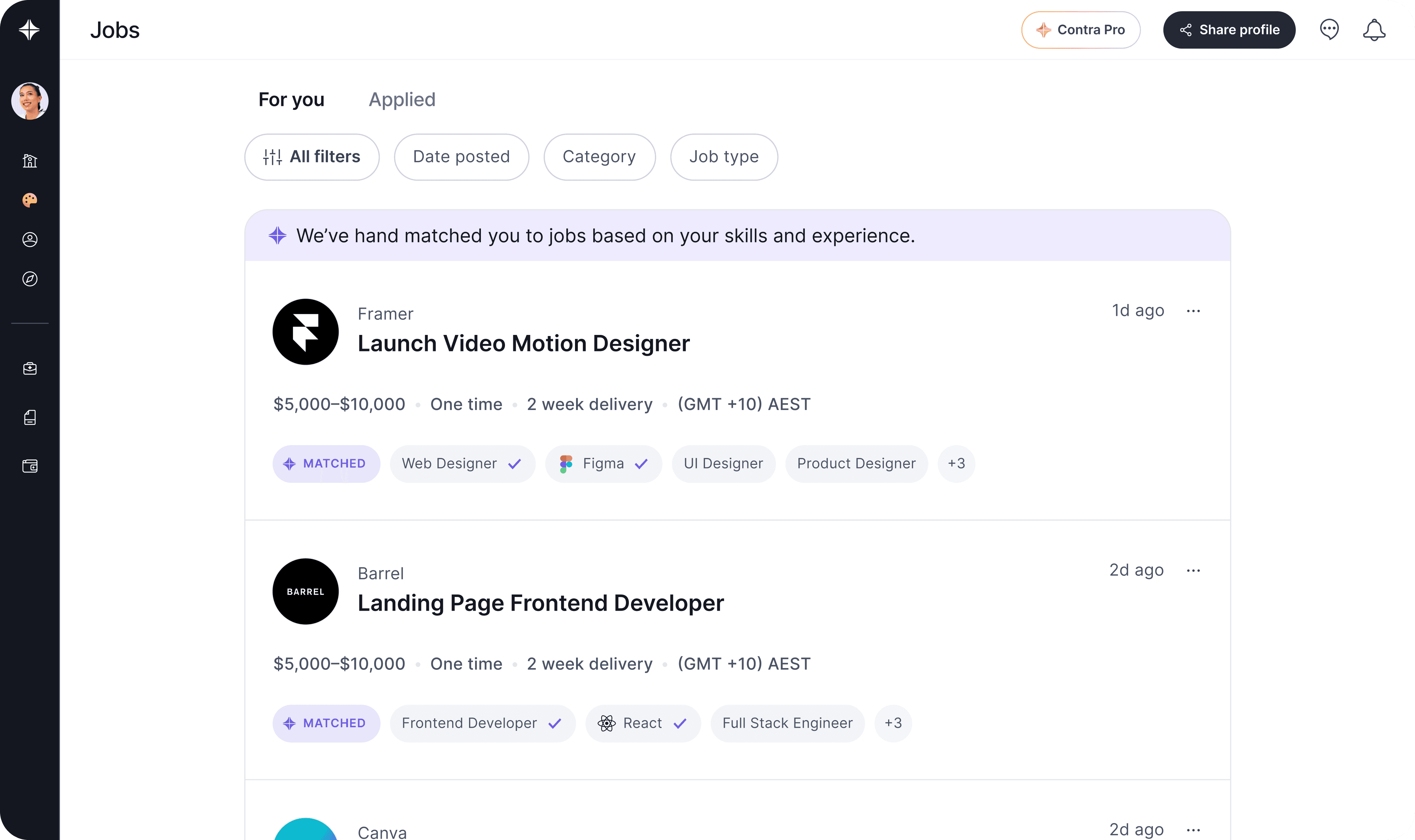Screen dimensions: 1415x840
Task: Switch to the For you tab
Action: (291, 100)
